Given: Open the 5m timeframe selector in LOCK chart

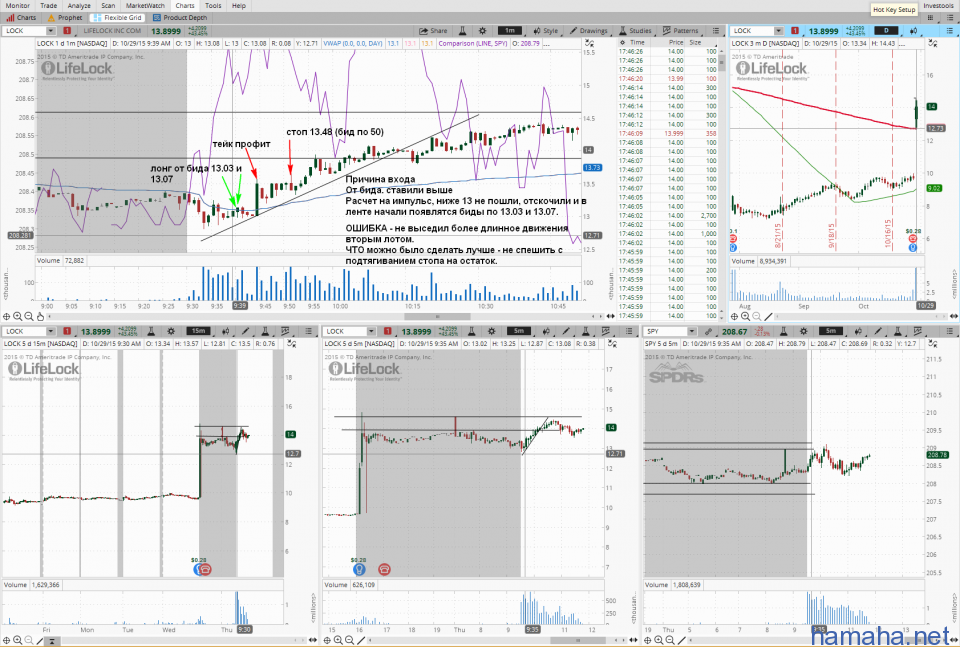Looking at the screenshot, I should (519, 331).
